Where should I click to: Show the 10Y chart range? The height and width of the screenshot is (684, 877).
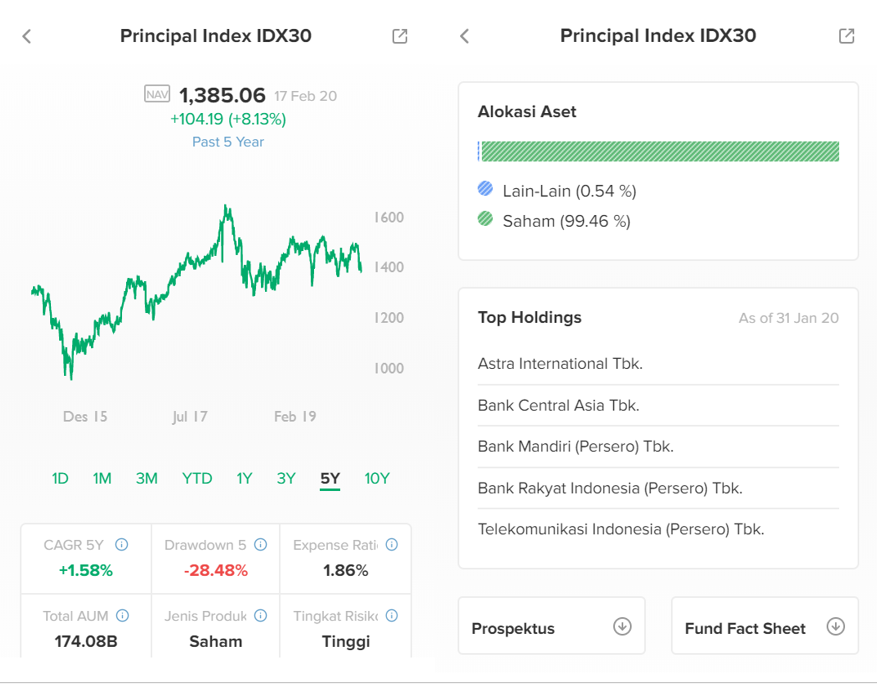click(377, 478)
